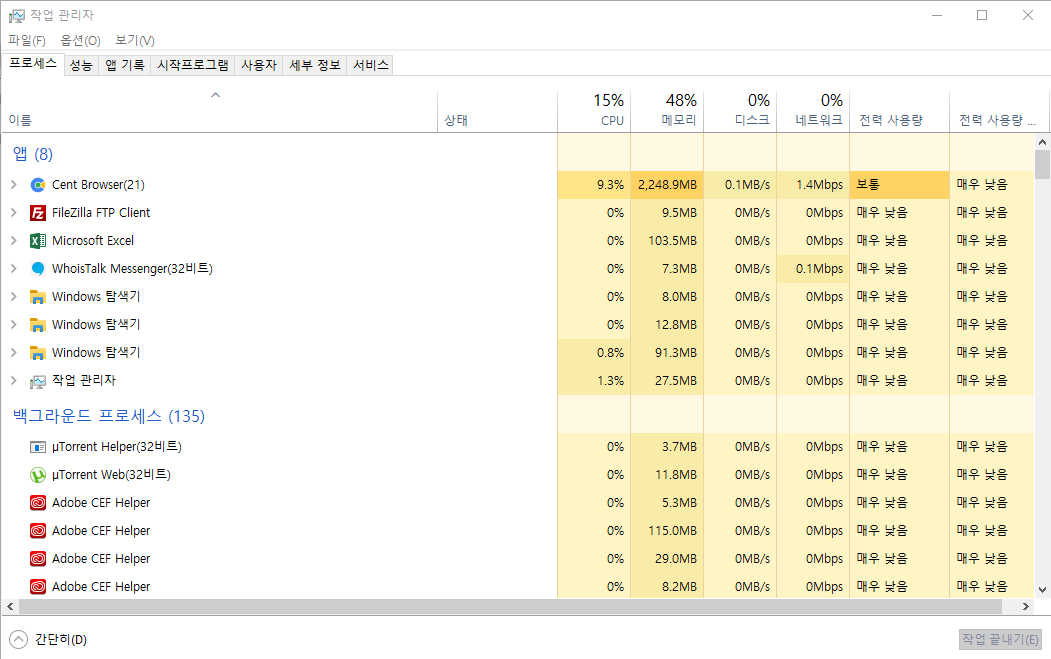Click the 간단히(D) label

click(x=61, y=640)
